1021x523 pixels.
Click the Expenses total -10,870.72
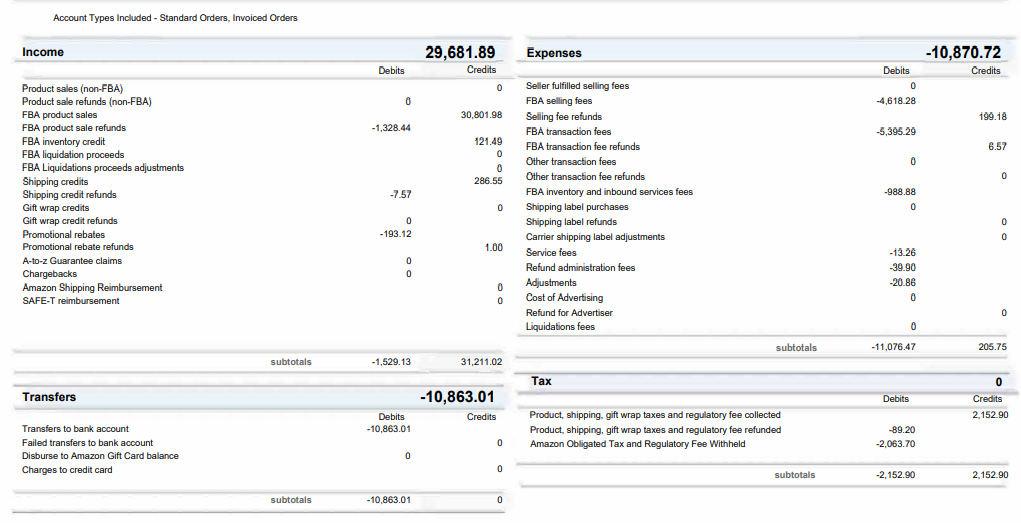pos(963,53)
